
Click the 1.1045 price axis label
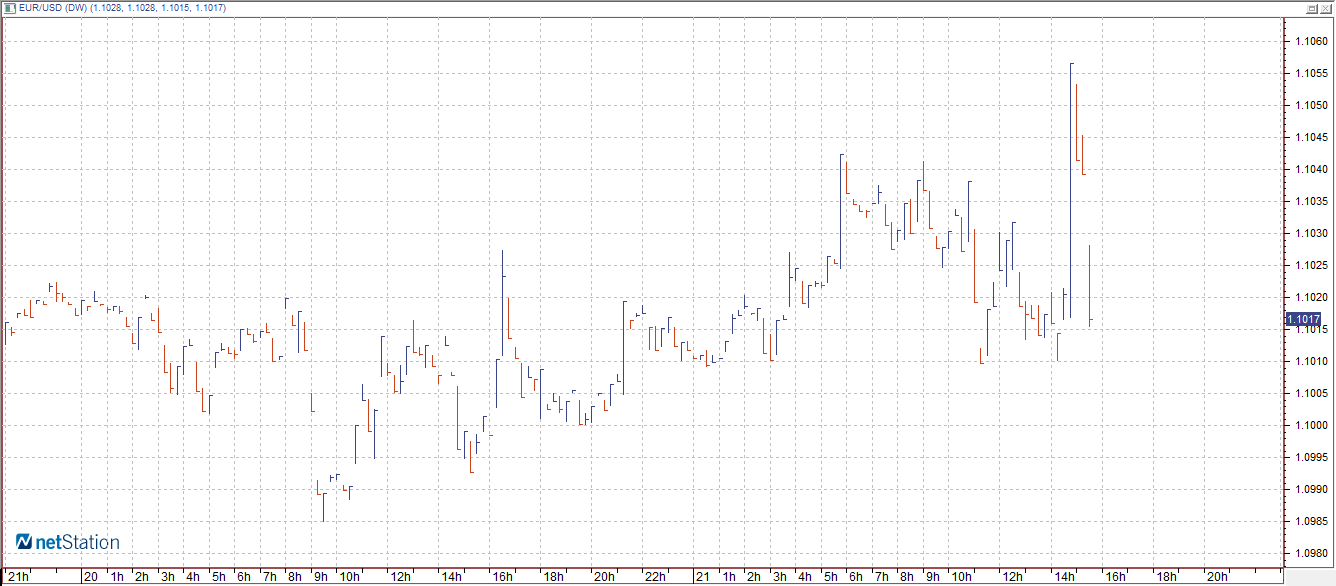click(1311, 137)
